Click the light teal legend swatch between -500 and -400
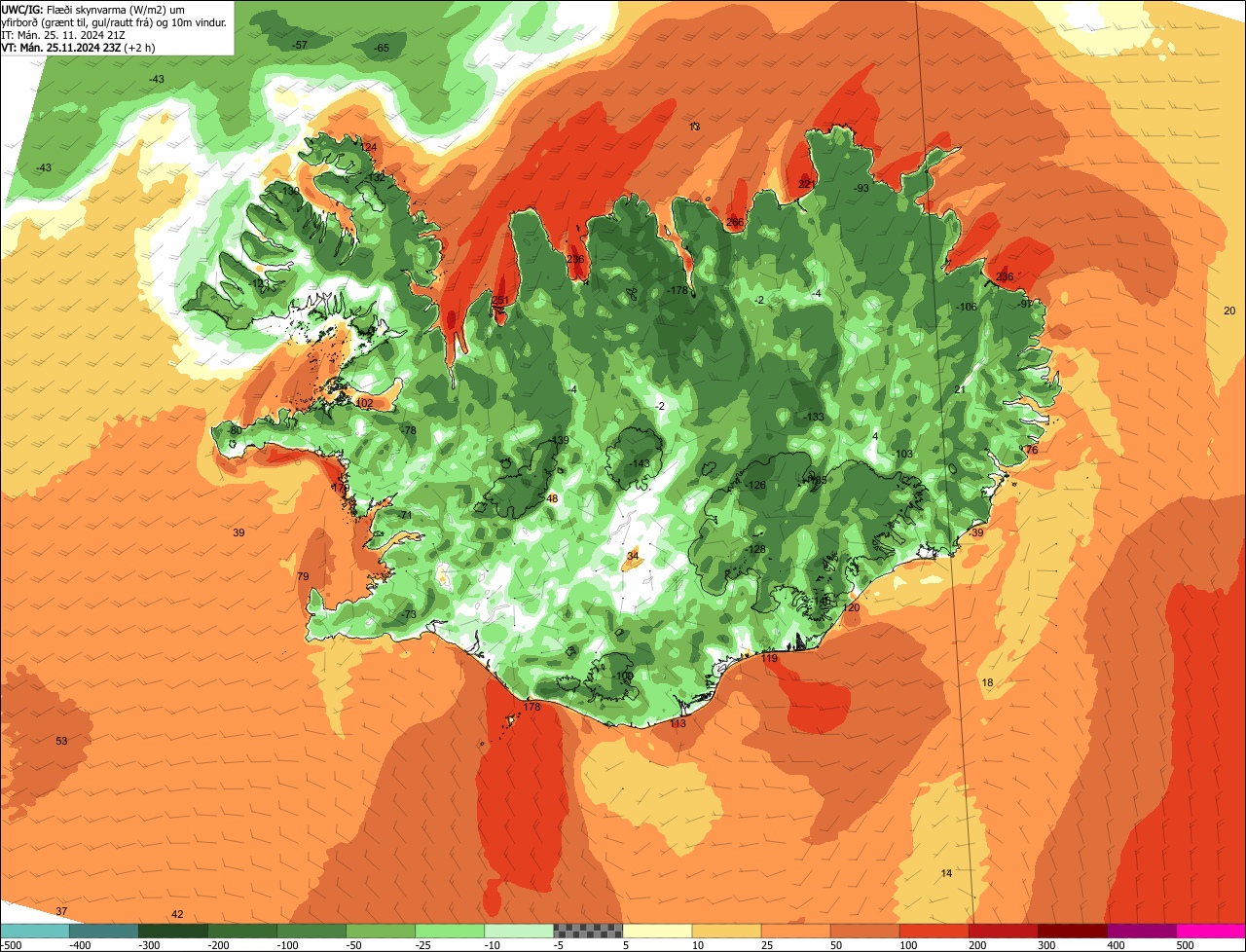The image size is (1246, 952). point(34,931)
